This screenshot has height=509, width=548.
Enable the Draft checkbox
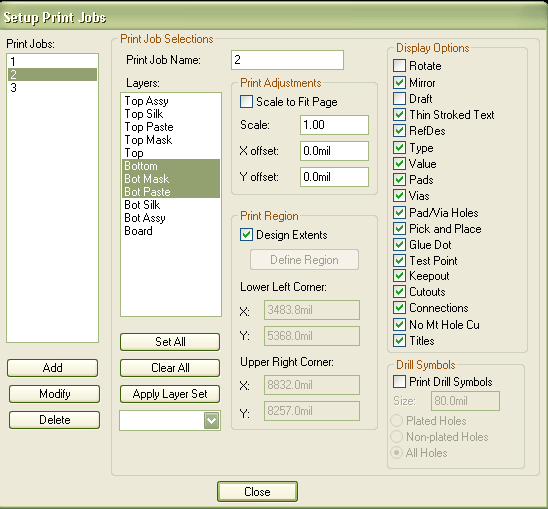point(399,99)
